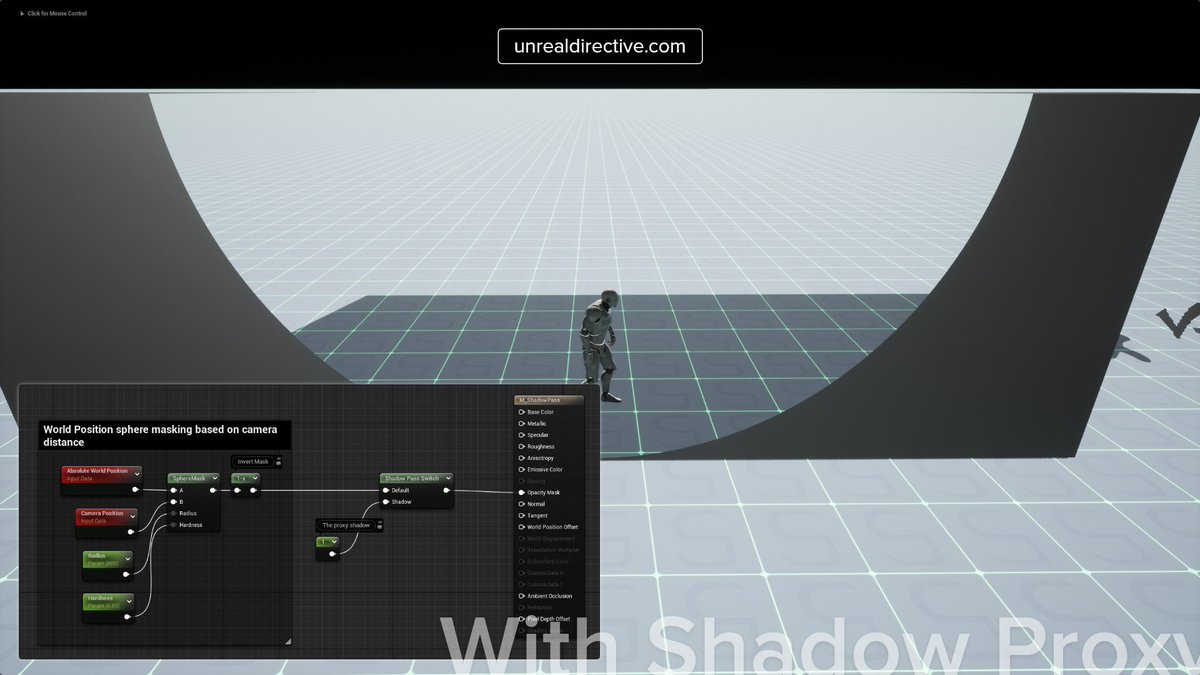Select the mannequin character in the viewport
Image resolution: width=1200 pixels, height=675 pixels.
[x=600, y=346]
